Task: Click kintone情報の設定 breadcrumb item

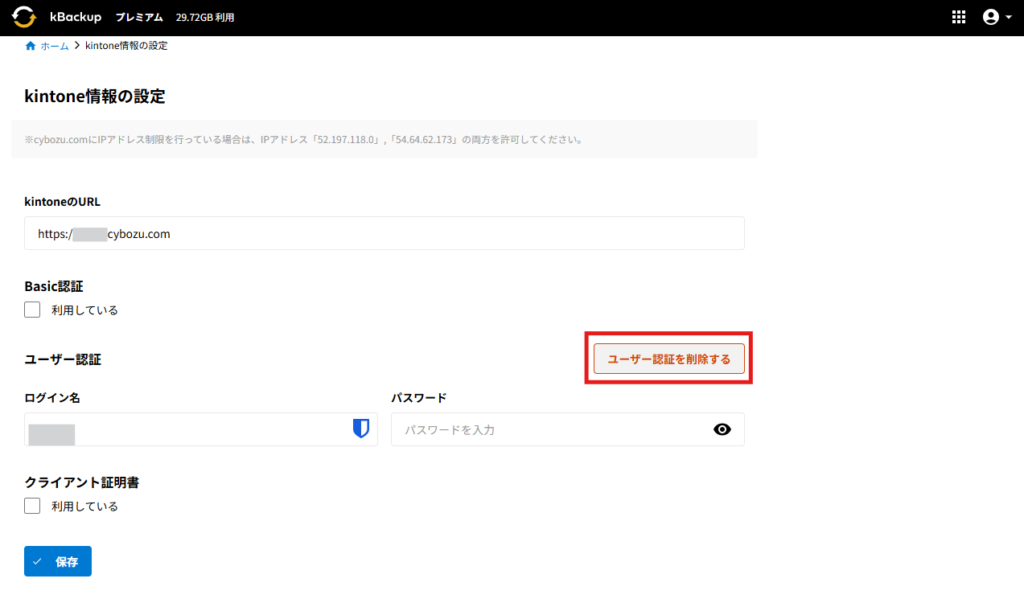Action: coord(126,46)
